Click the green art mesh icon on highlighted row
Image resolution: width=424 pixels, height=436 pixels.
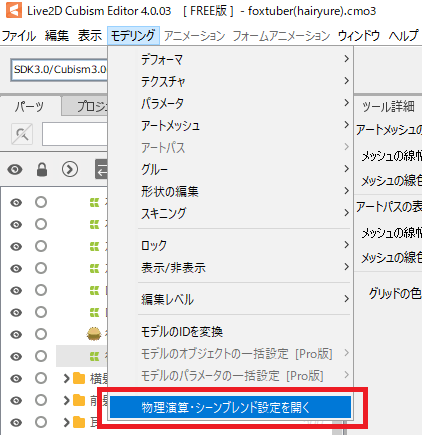[x=94, y=356]
